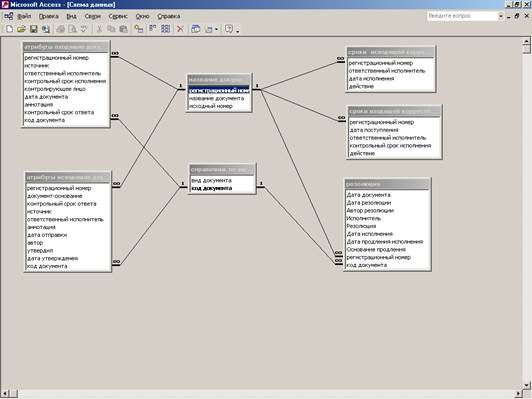Click the Show Direct Relationships icon
Viewport: 532px width, 399px height.
(x=153, y=29)
